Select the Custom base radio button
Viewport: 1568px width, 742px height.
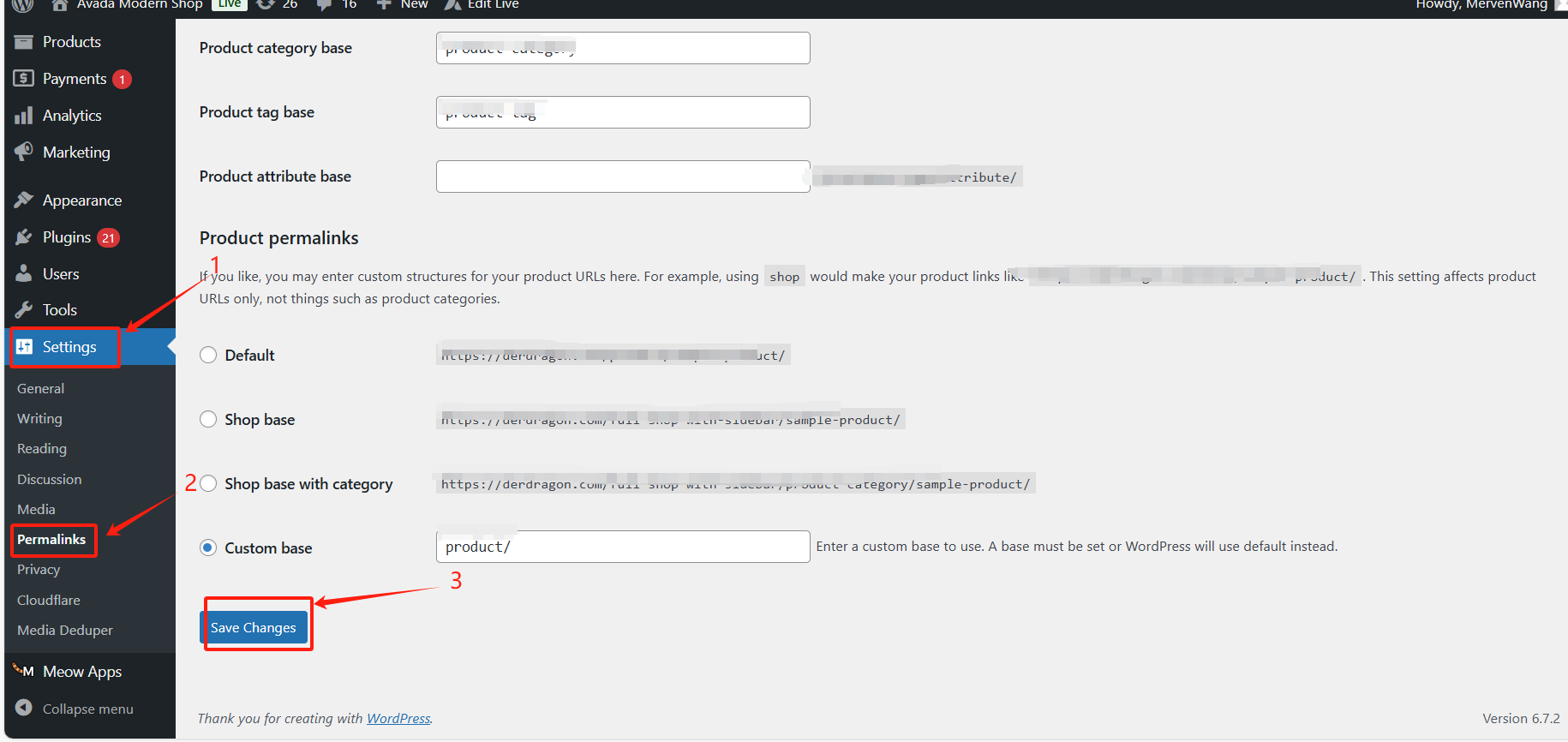208,548
